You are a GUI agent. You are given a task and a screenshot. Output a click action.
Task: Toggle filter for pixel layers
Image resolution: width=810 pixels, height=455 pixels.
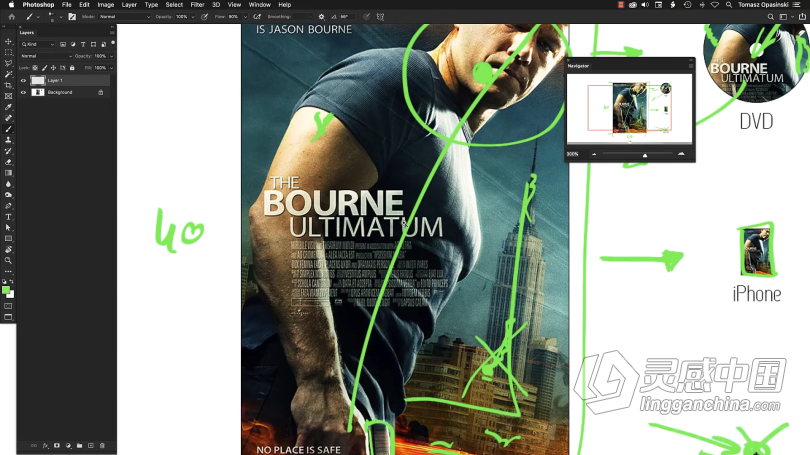[x=63, y=44]
